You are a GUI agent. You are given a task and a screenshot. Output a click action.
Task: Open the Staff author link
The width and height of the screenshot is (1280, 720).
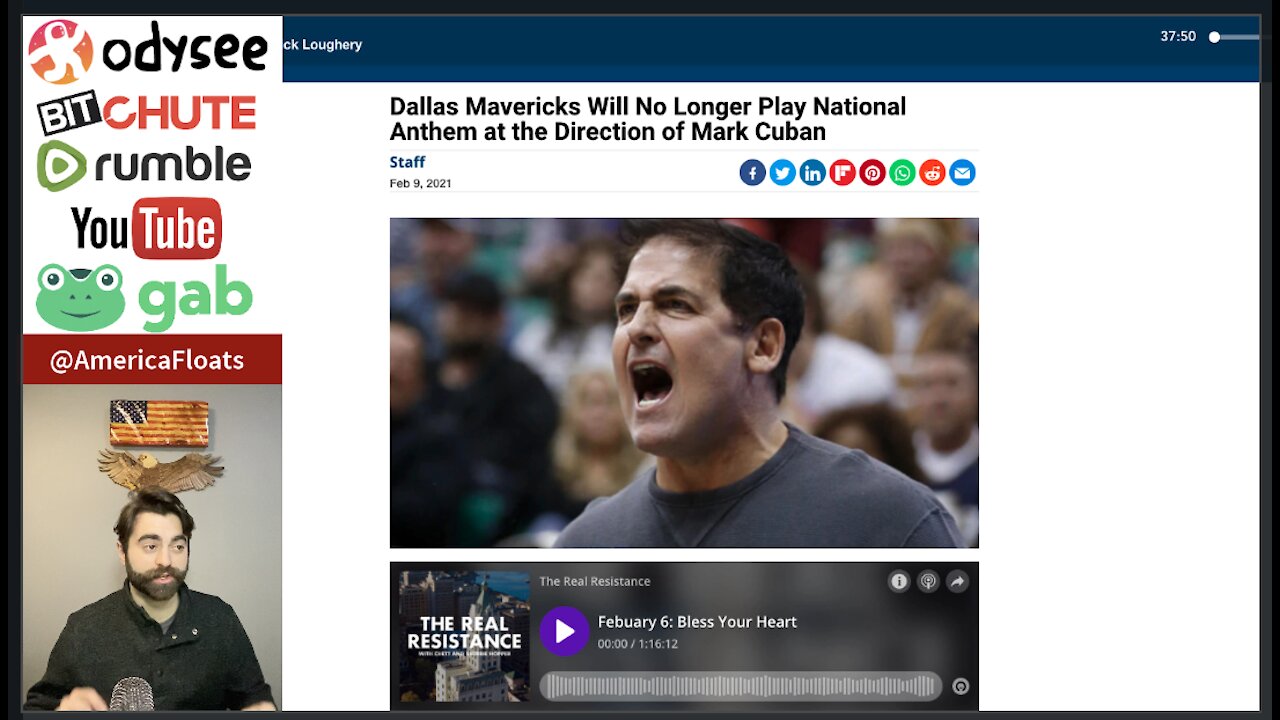(x=407, y=162)
